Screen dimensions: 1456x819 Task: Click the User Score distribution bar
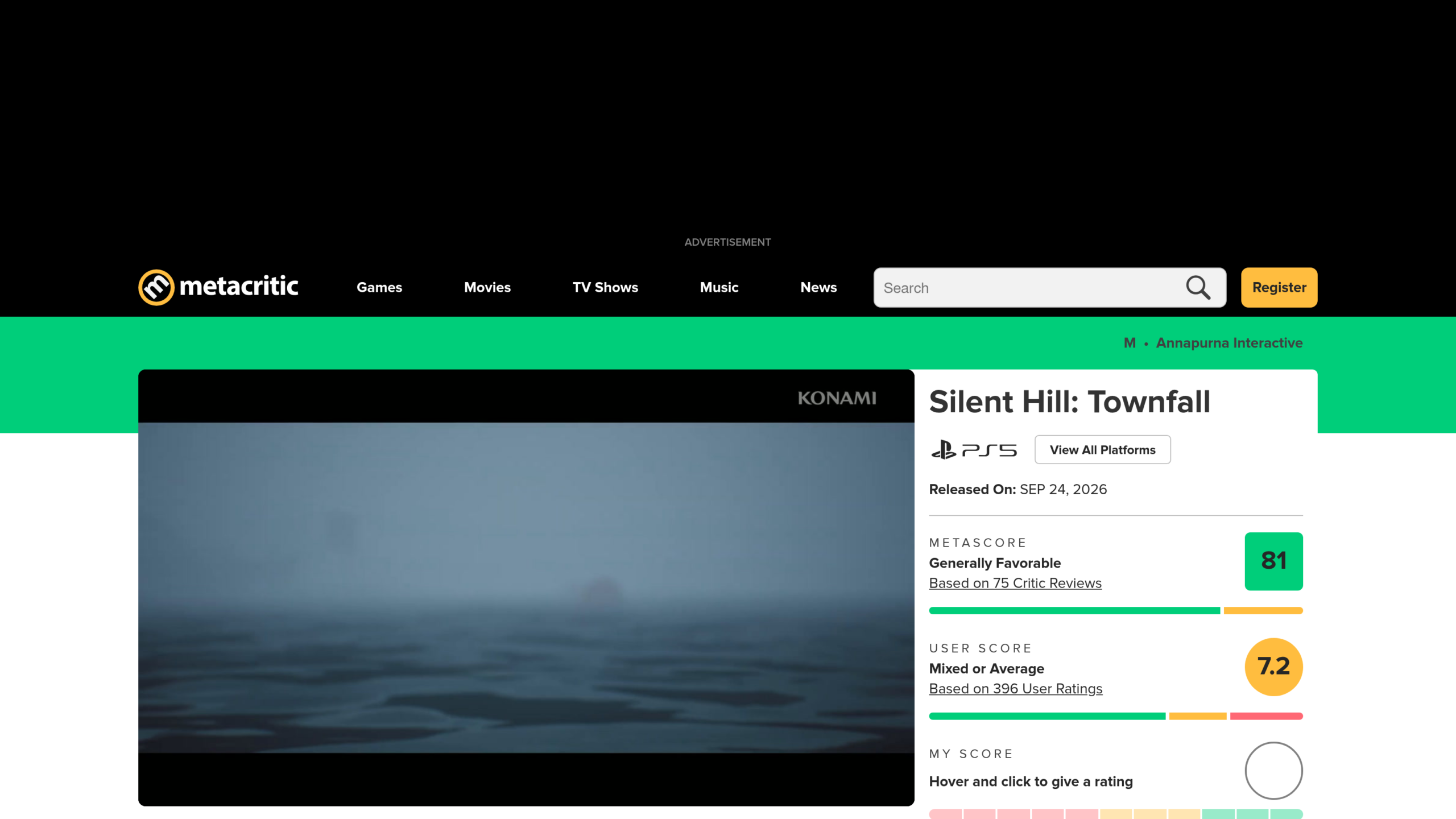[1116, 716]
